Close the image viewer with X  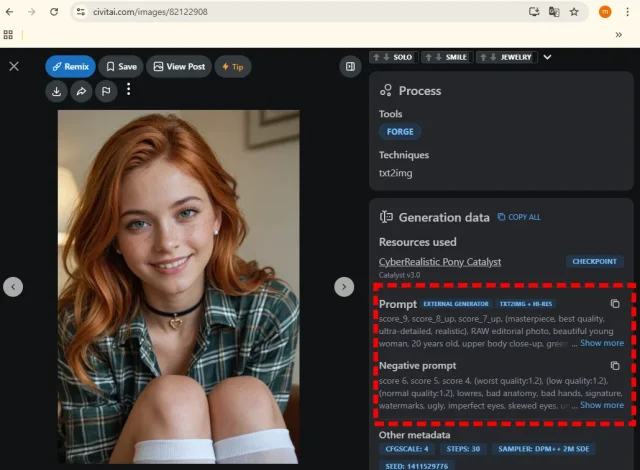click(14, 66)
